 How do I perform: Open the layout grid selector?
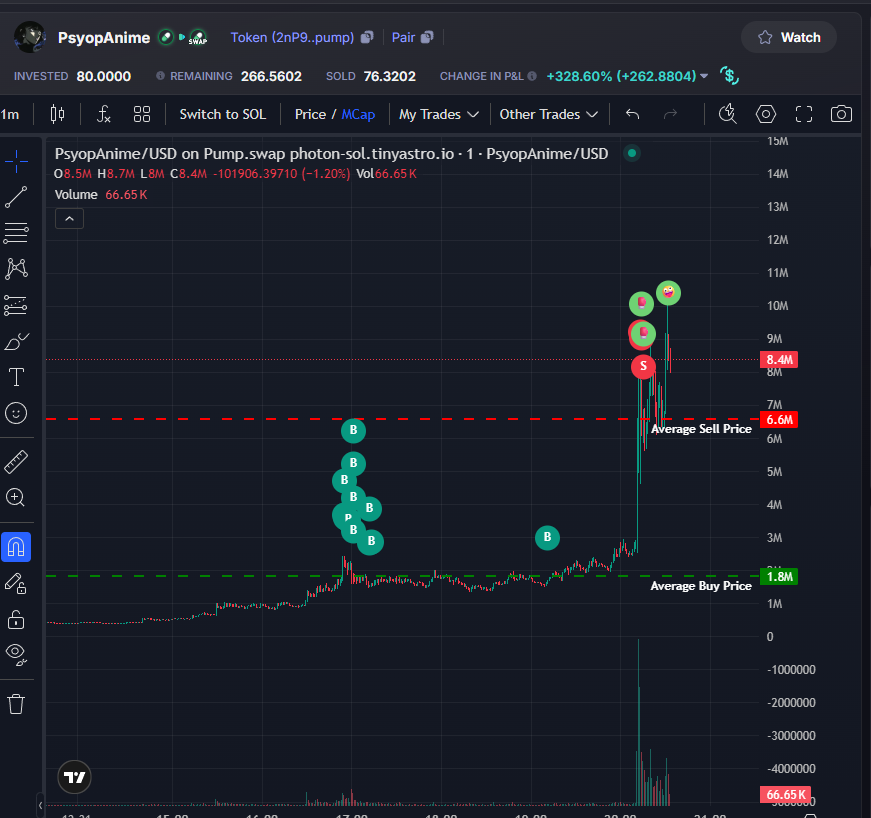(x=142, y=114)
